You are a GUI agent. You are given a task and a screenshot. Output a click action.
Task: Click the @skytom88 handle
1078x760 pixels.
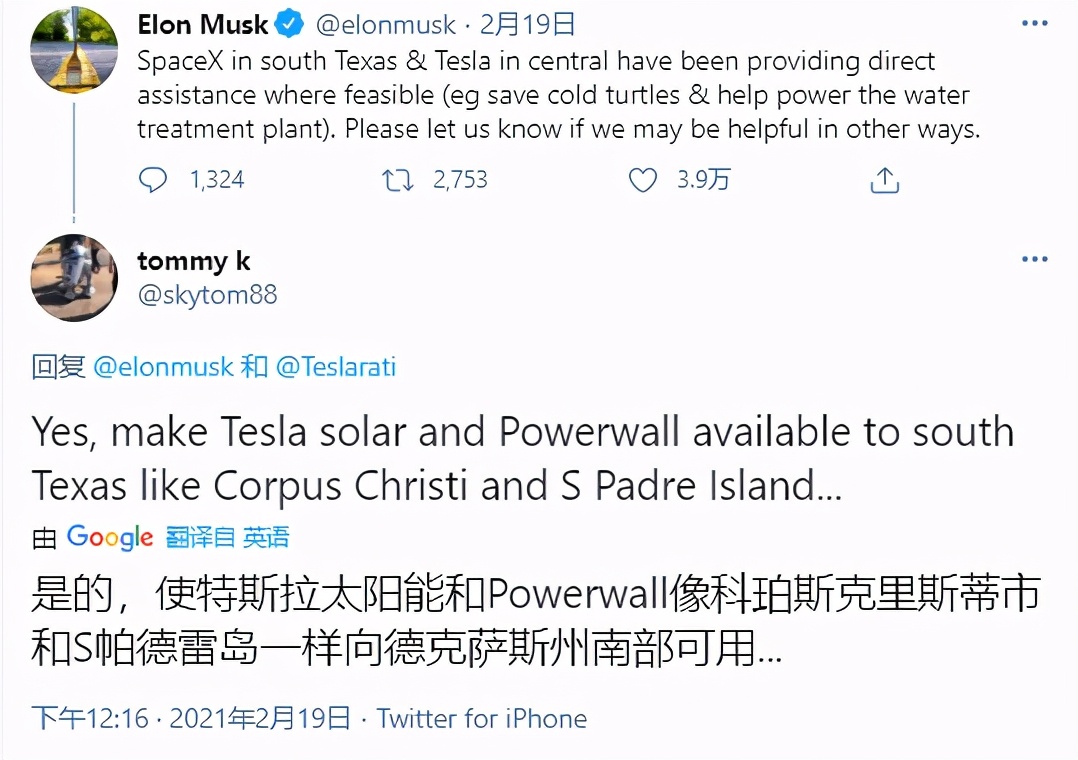[x=207, y=294]
